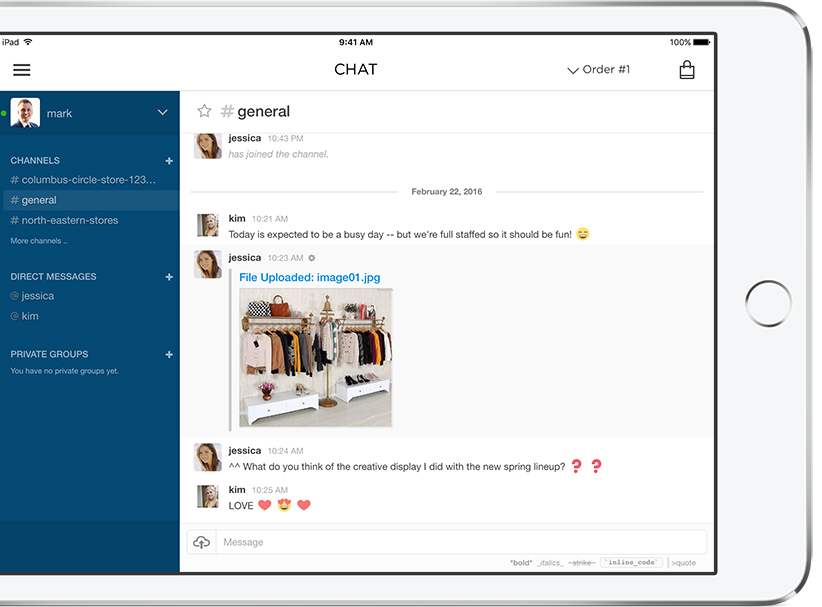Open direct message with jessica
Image resolution: width=822 pixels, height=607 pixels.
(32, 296)
